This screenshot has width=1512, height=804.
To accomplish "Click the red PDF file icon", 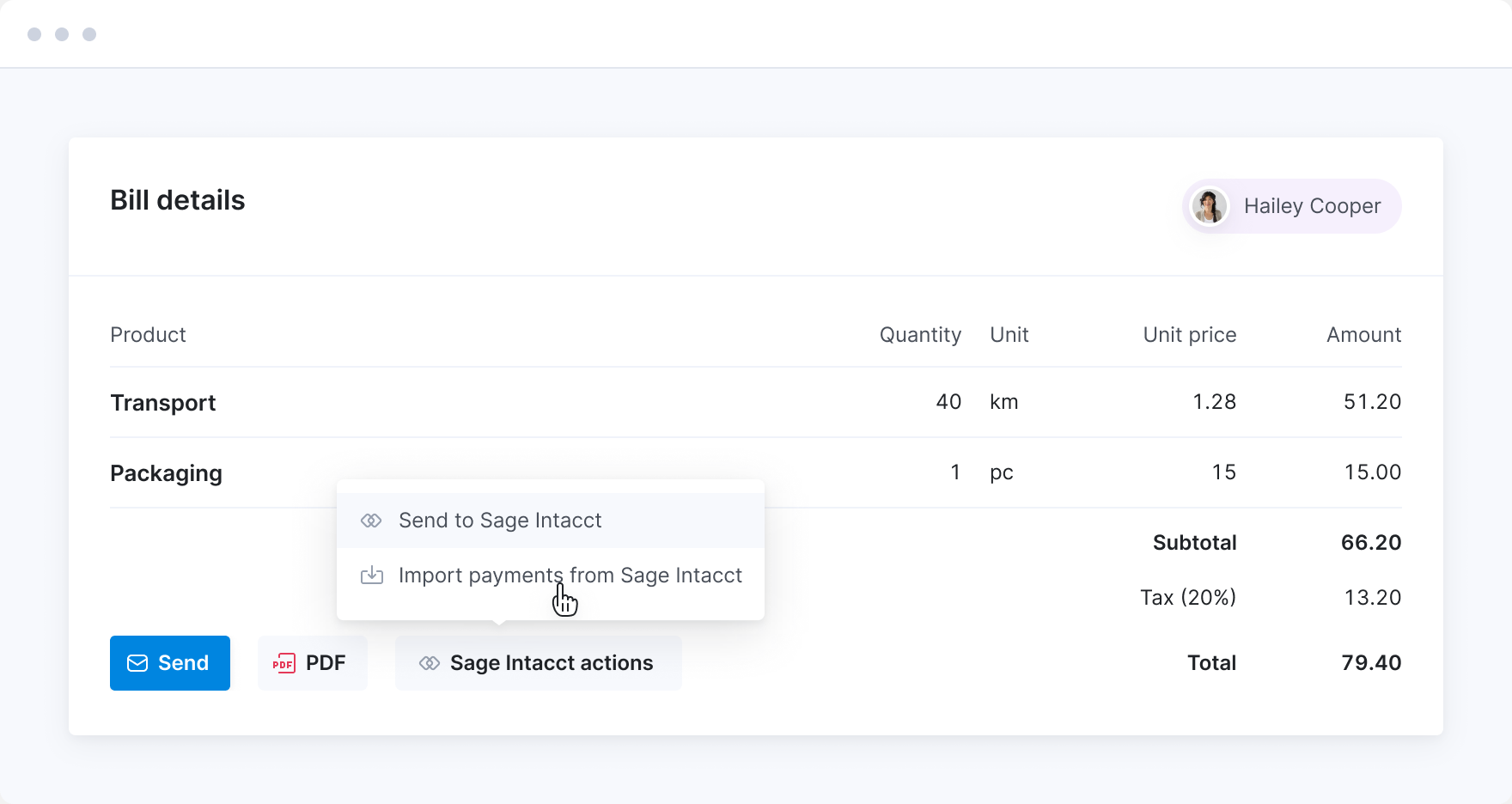I will (283, 663).
